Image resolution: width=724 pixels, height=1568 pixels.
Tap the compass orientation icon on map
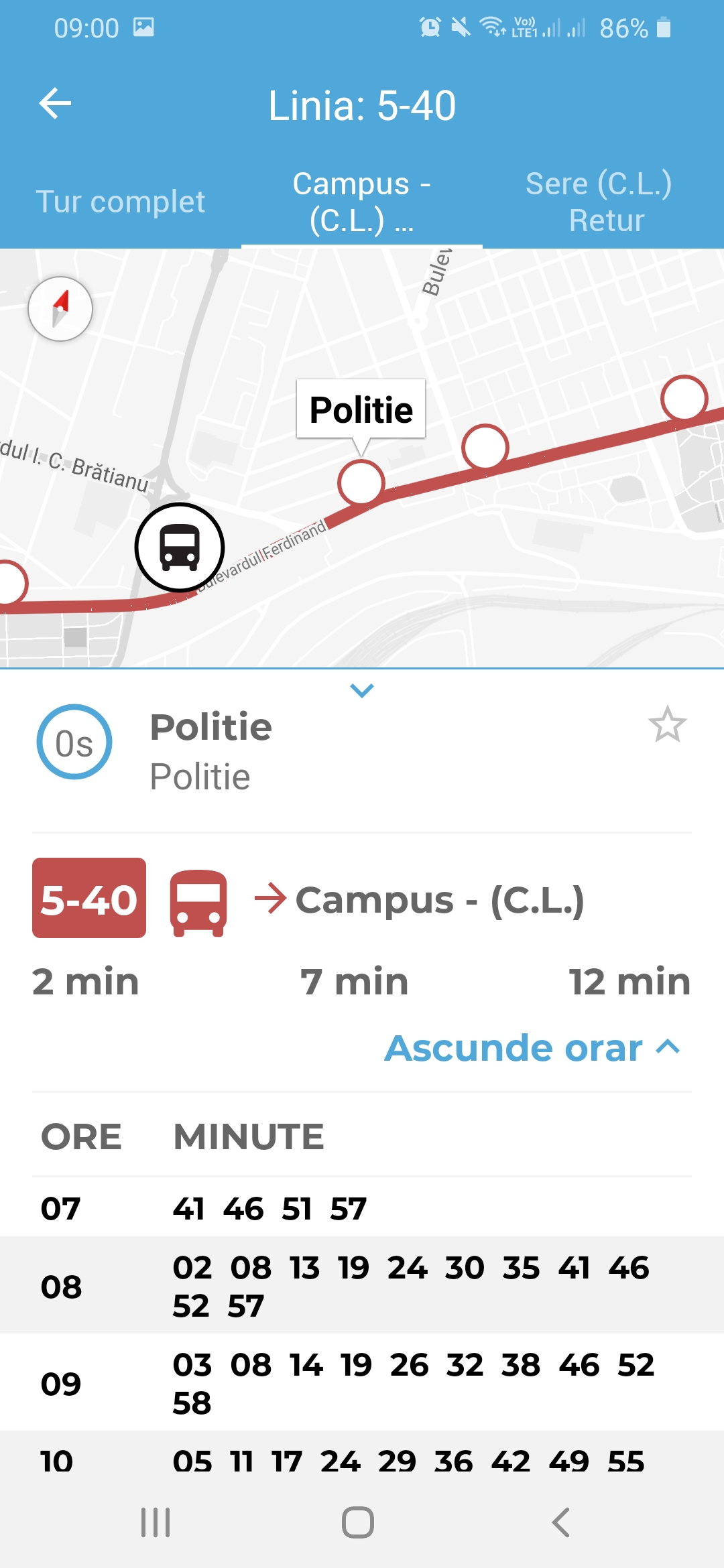[60, 309]
